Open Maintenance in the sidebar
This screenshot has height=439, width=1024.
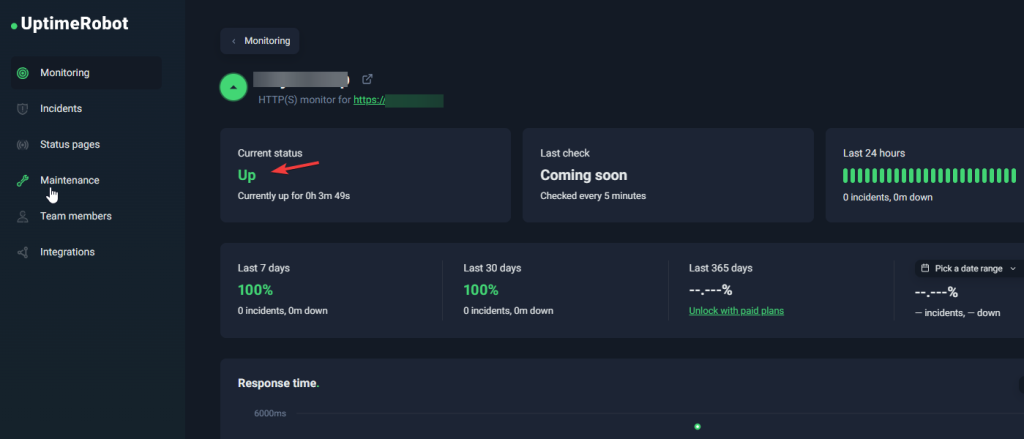click(x=86, y=180)
